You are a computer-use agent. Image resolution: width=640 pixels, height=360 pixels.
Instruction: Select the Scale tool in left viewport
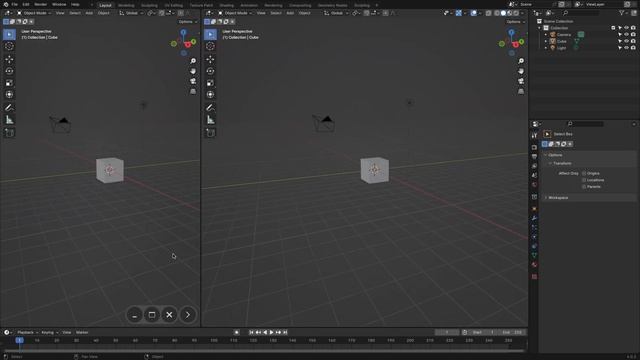pyautogui.click(x=9, y=83)
